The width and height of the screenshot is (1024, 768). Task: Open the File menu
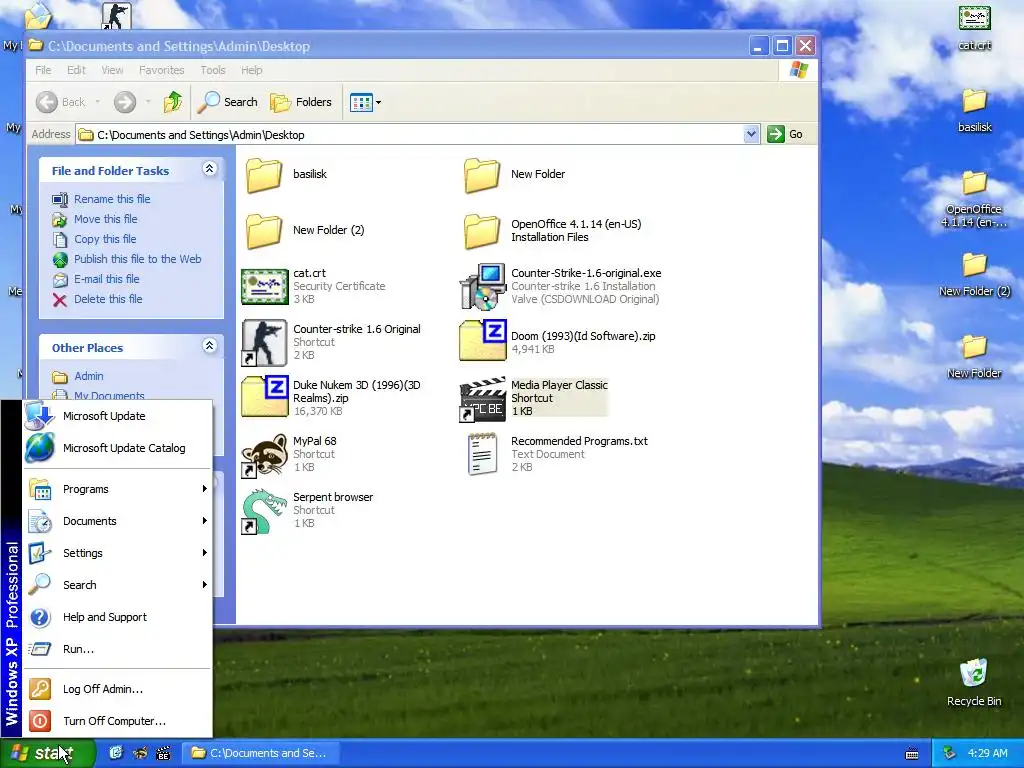(x=43, y=70)
